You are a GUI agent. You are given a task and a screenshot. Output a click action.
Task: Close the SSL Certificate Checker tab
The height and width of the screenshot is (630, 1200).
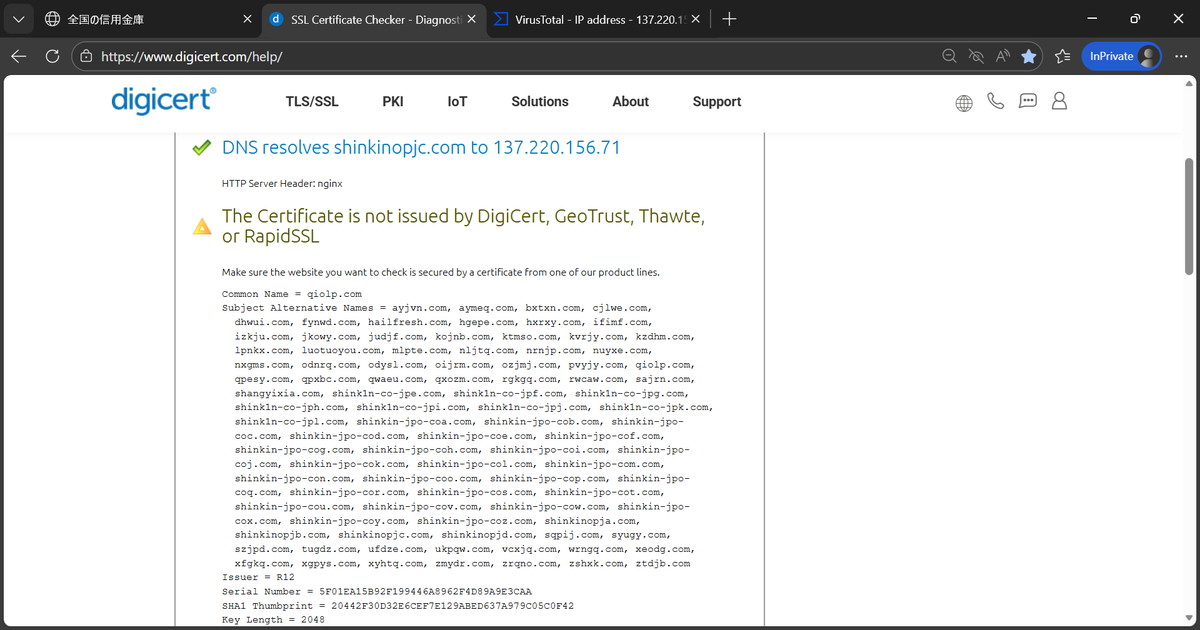point(472,19)
